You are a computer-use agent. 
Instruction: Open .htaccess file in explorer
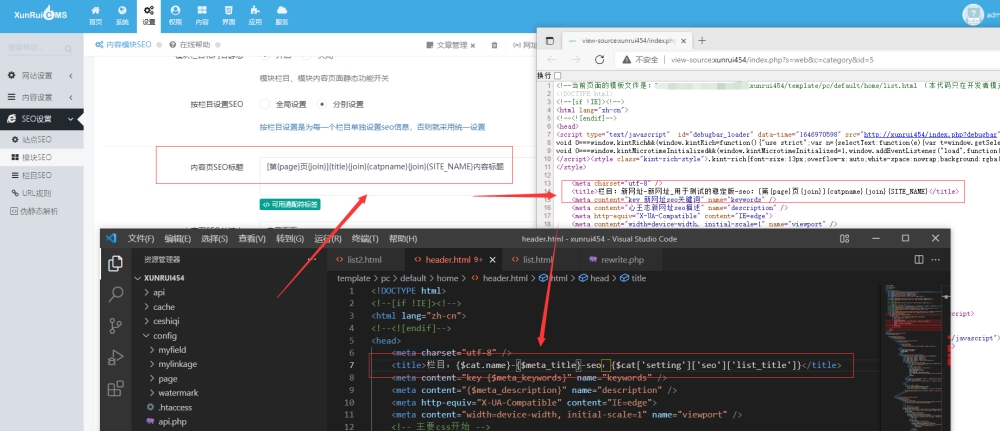coord(175,407)
